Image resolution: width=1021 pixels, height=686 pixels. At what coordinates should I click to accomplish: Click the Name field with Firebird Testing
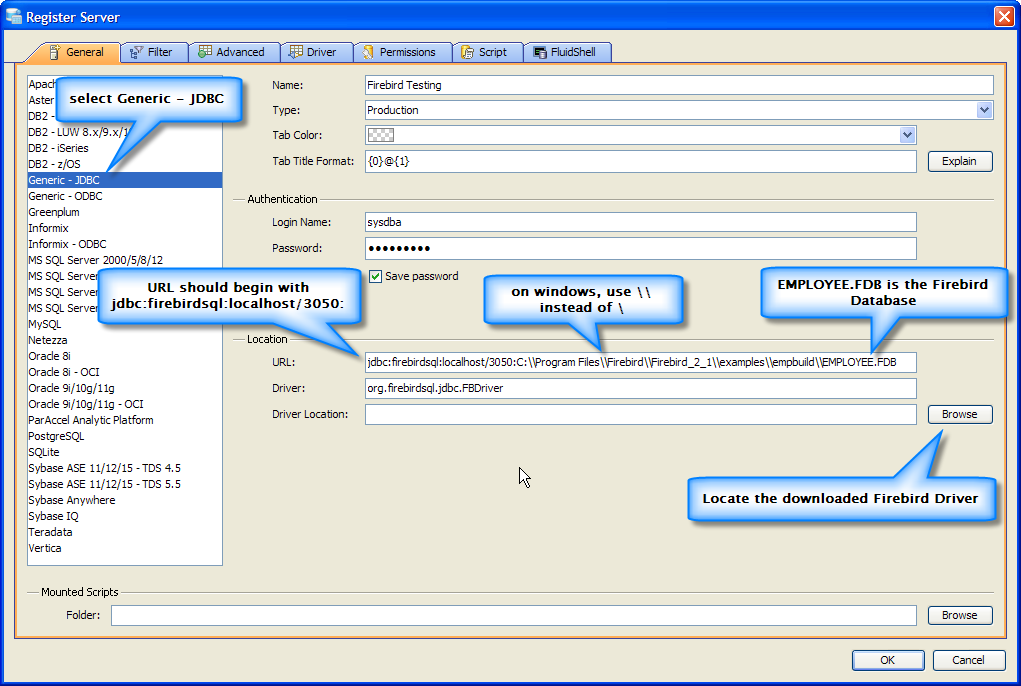[x=679, y=85]
